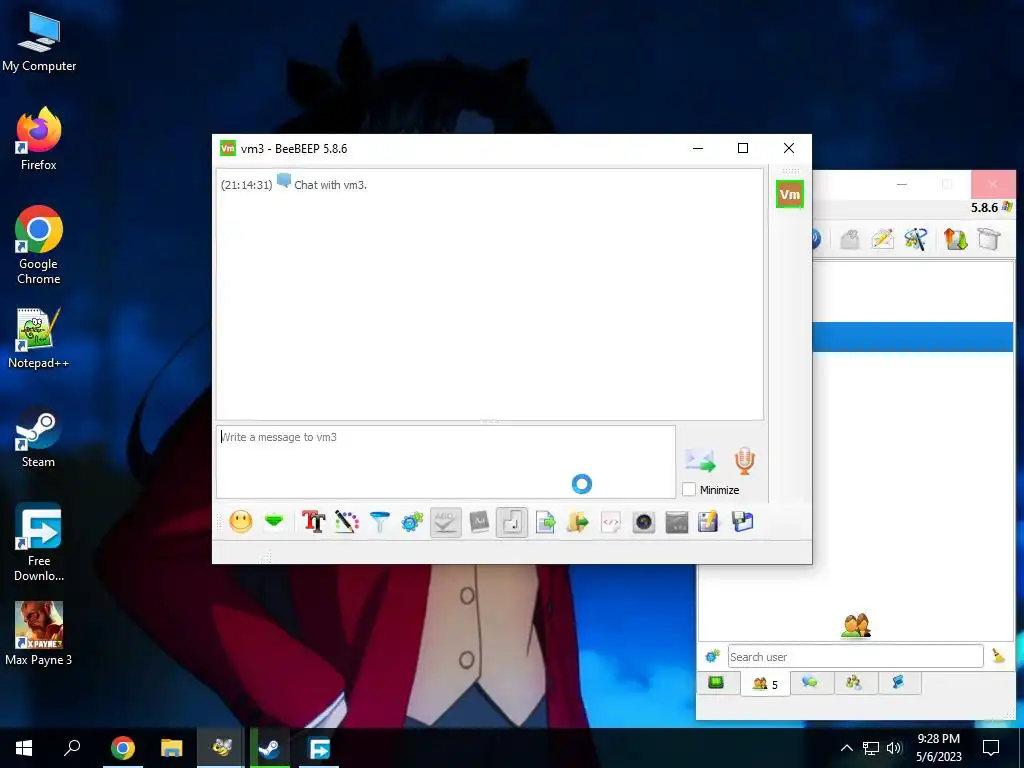Click the camera screenshot icon
The height and width of the screenshot is (768, 1024).
pos(644,522)
